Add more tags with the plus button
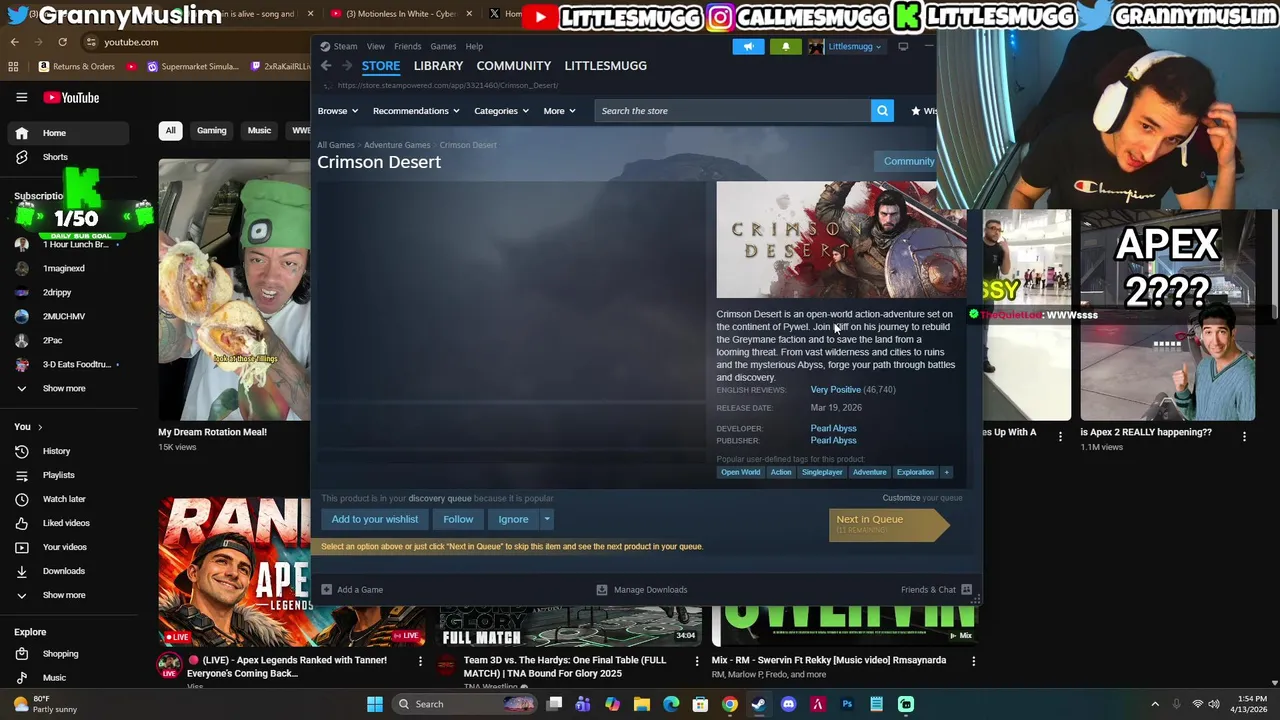1280x720 pixels. [x=946, y=472]
